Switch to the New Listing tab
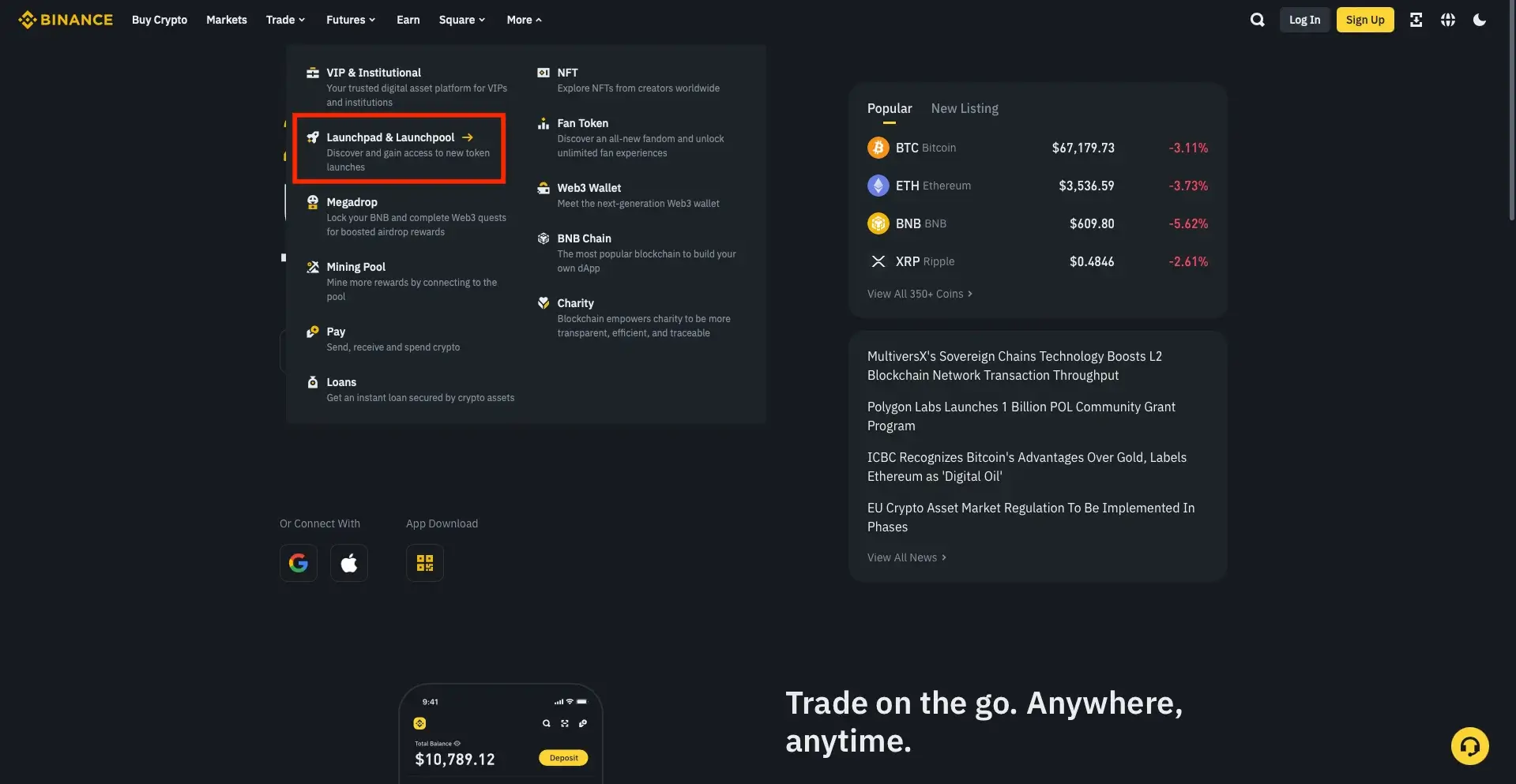This screenshot has width=1516, height=784. click(x=965, y=108)
